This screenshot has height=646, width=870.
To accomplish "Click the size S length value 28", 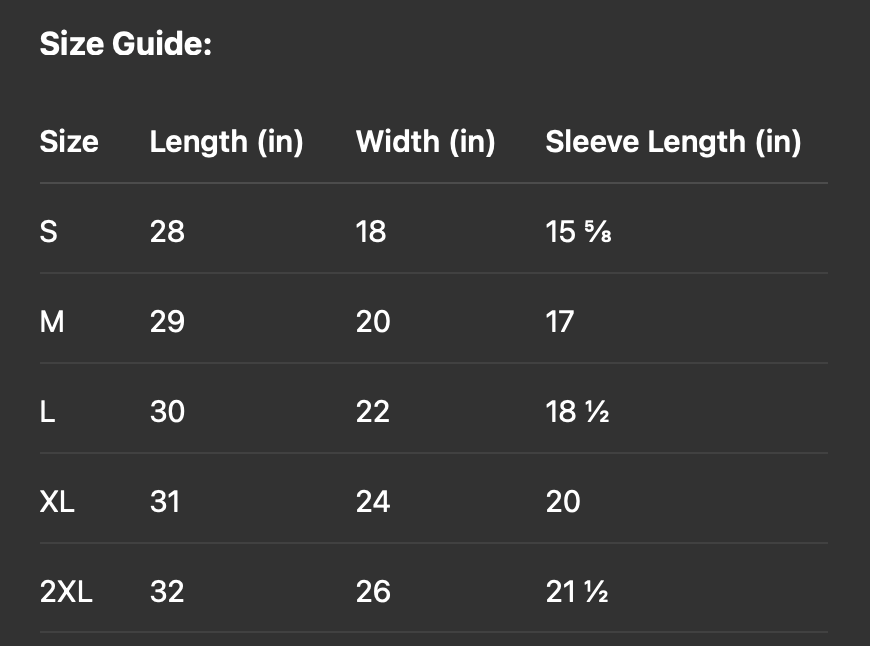I will point(167,232).
